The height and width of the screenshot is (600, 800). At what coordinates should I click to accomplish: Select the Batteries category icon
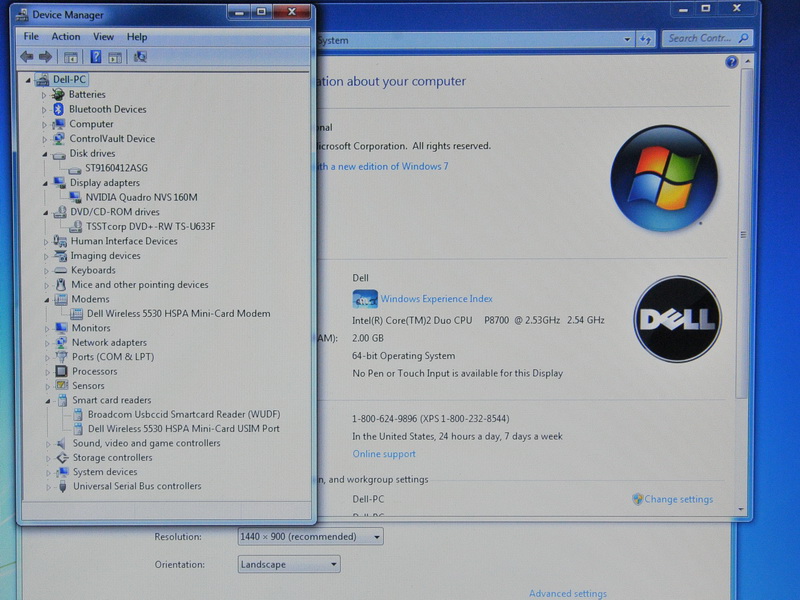[x=58, y=94]
